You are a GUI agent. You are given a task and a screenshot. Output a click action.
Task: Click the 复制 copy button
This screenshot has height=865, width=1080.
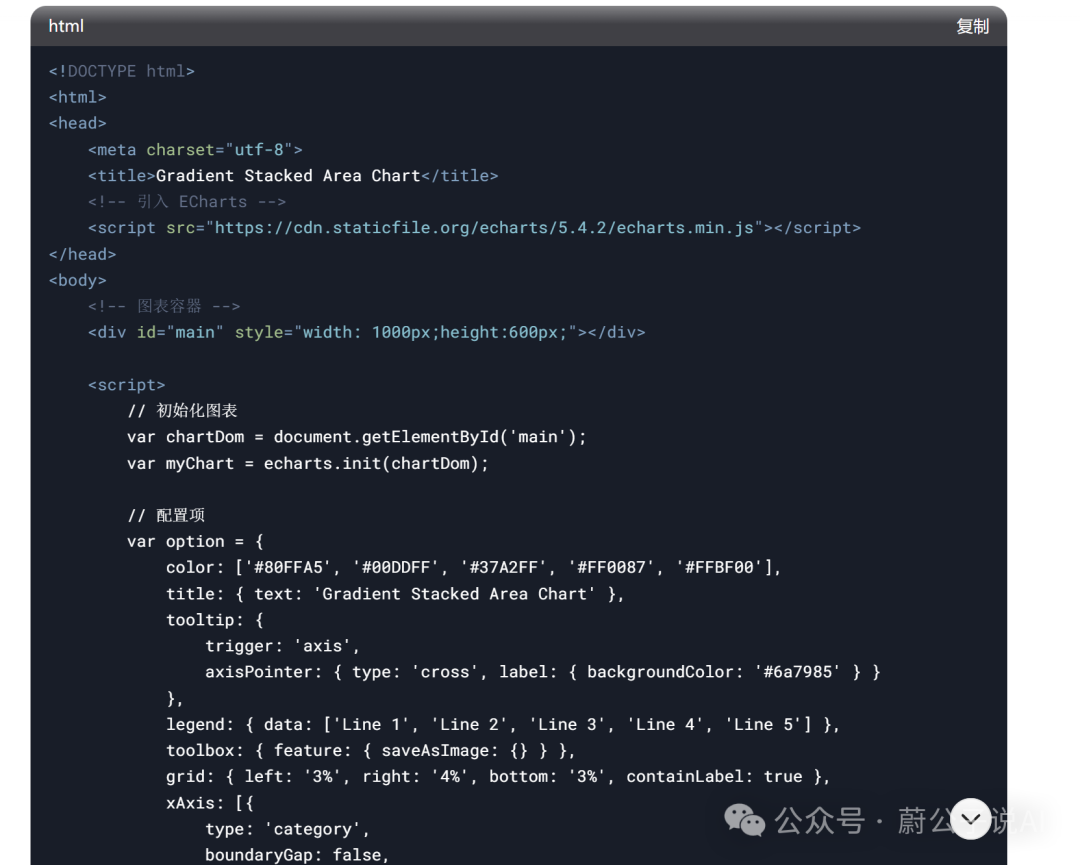point(972,26)
